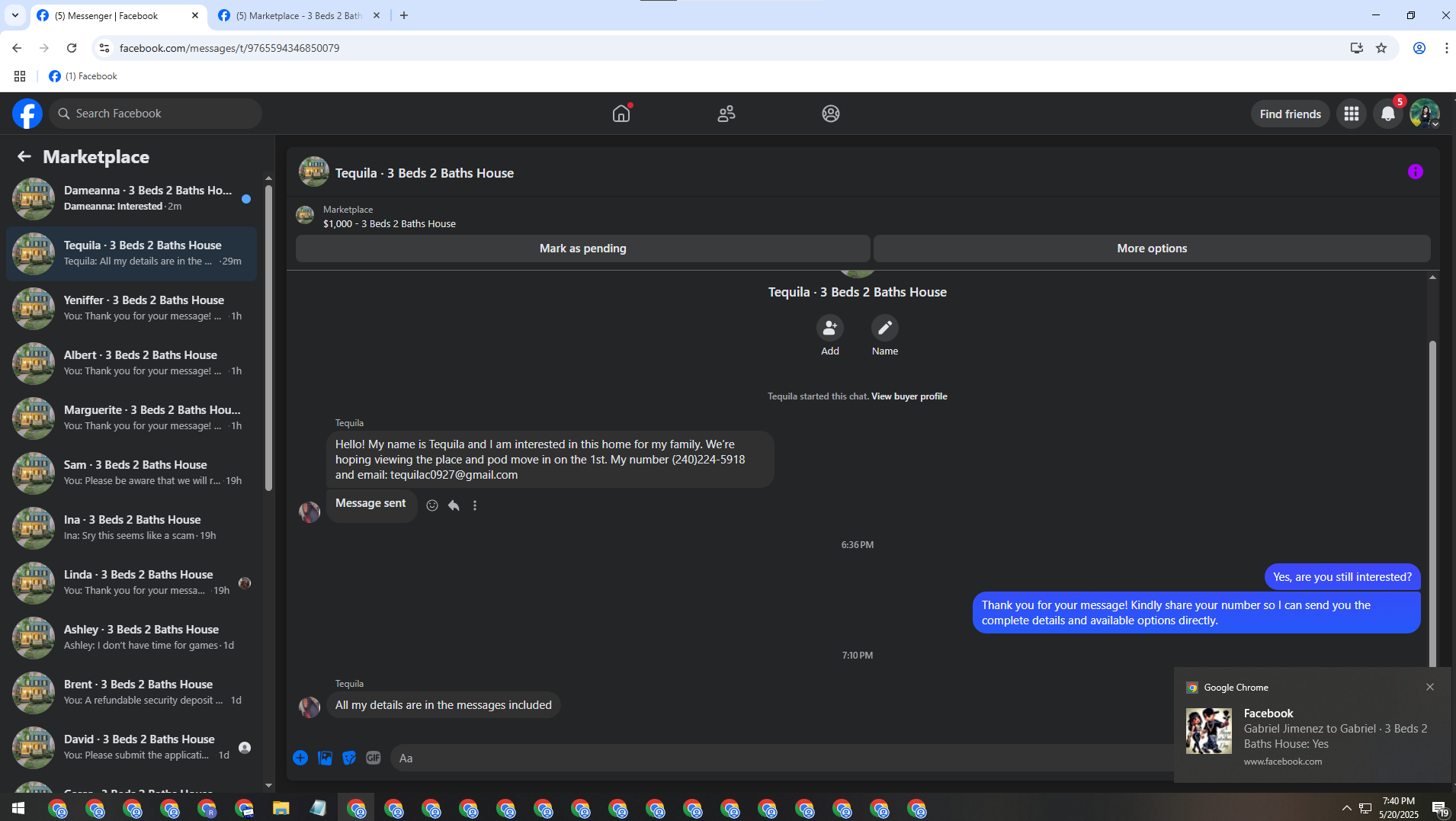Open Windows Start menu
This screenshot has height=821, width=1456.
[x=18, y=808]
